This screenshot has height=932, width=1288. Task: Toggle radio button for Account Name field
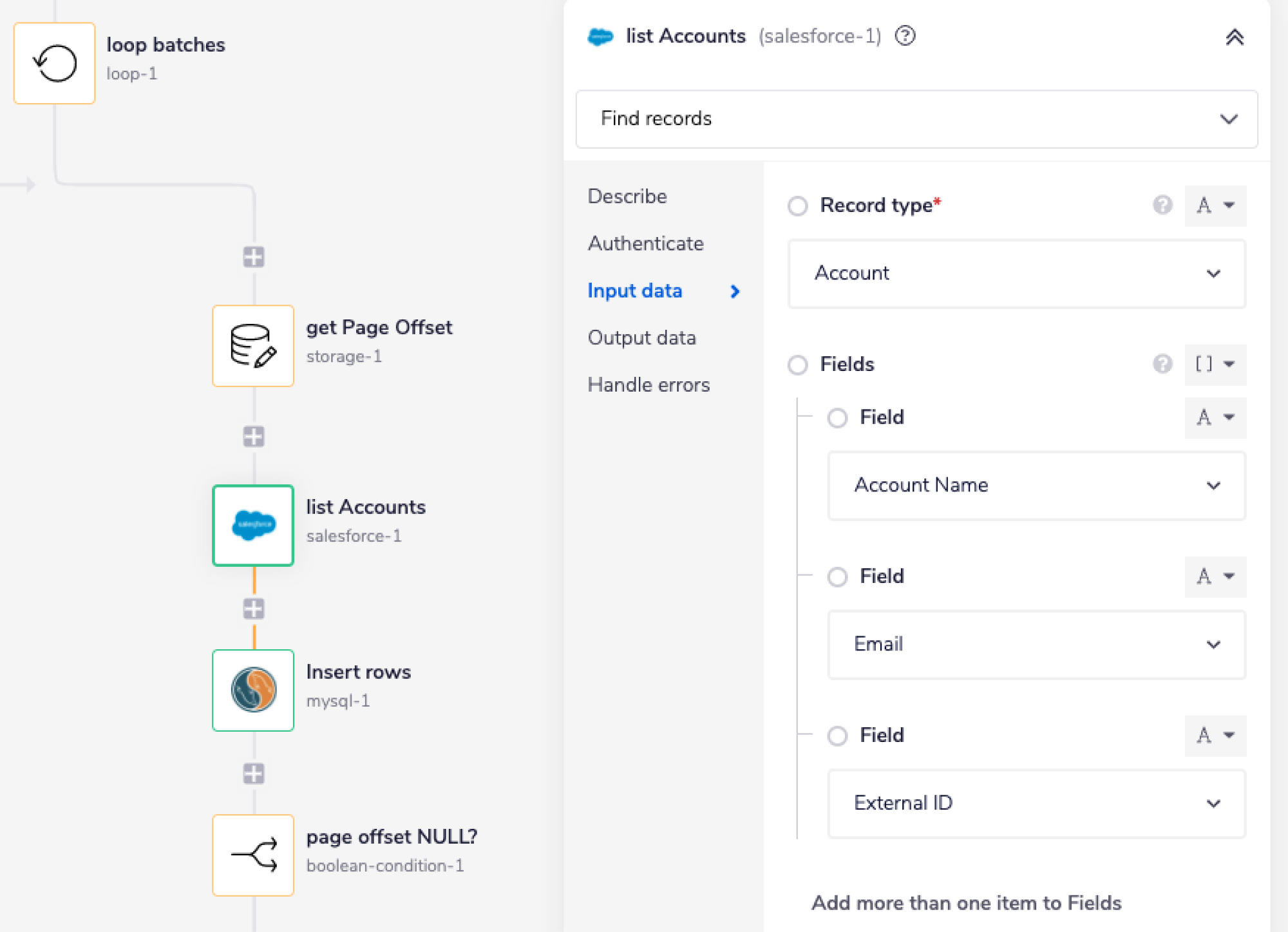click(x=837, y=418)
